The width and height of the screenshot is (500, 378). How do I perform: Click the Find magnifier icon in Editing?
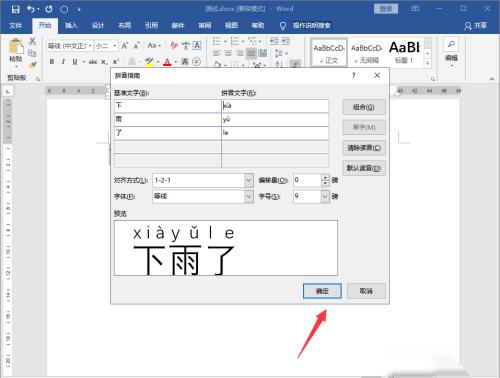(451, 44)
